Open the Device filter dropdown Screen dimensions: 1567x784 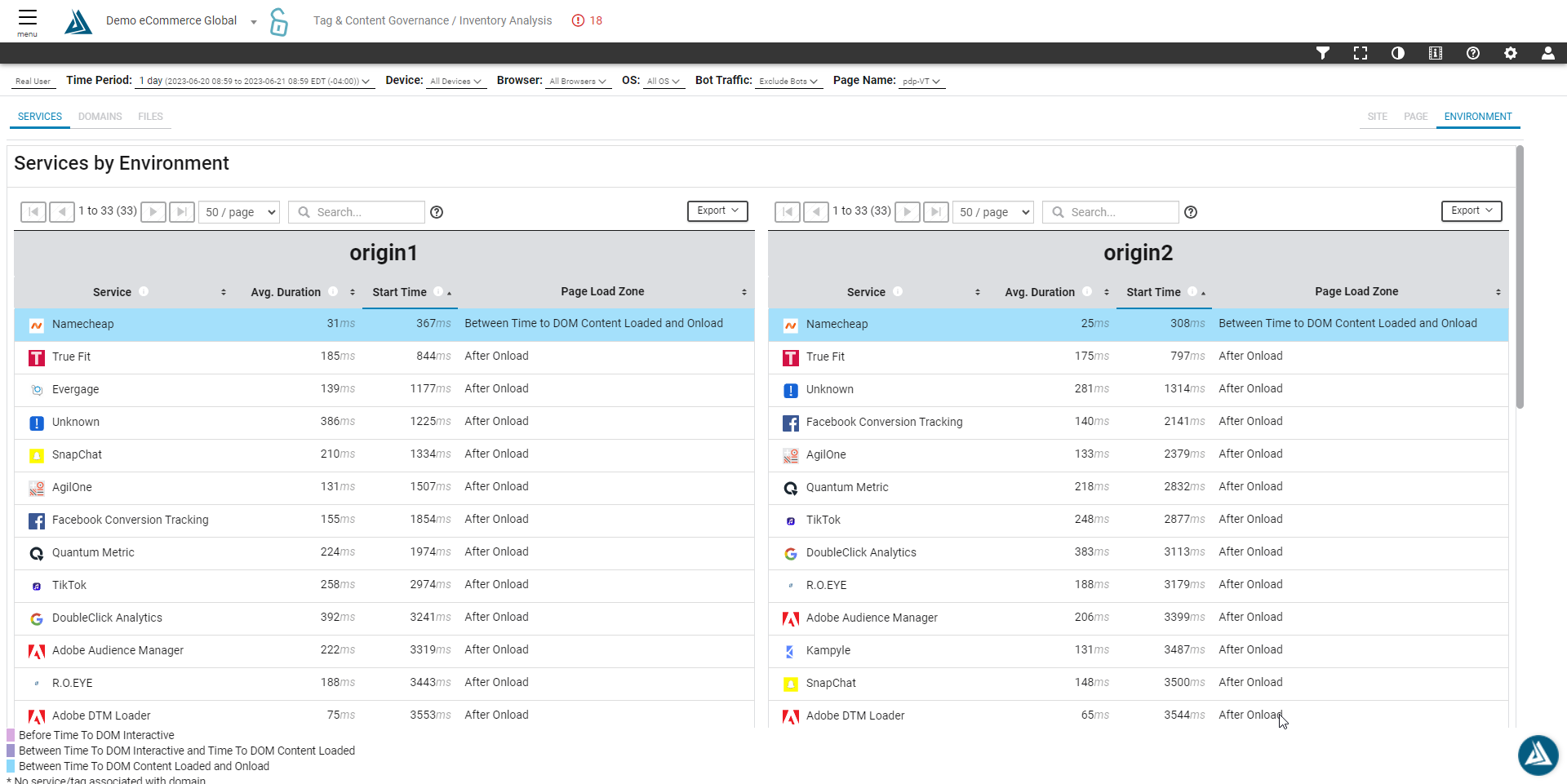[456, 81]
